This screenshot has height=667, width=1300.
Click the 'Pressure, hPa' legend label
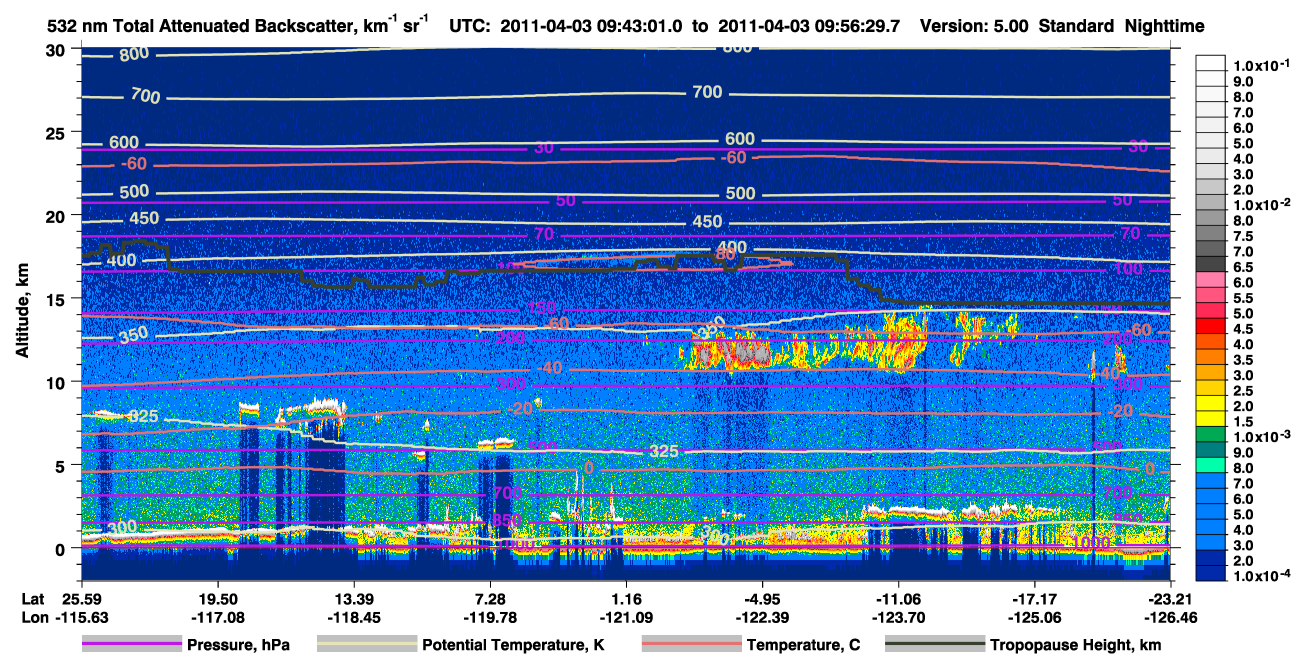pos(238,645)
